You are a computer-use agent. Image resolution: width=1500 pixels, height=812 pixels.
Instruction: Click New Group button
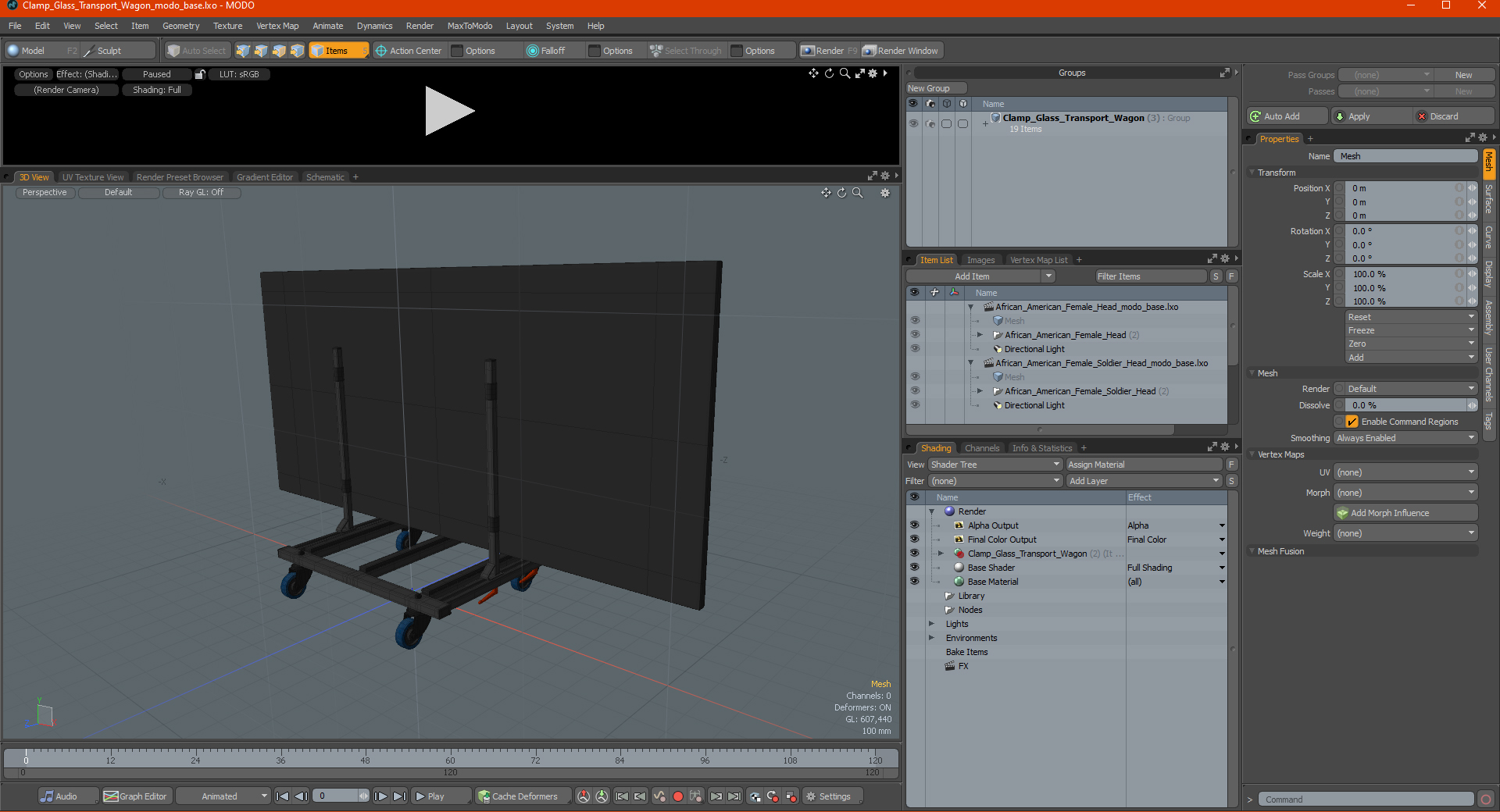pos(936,88)
